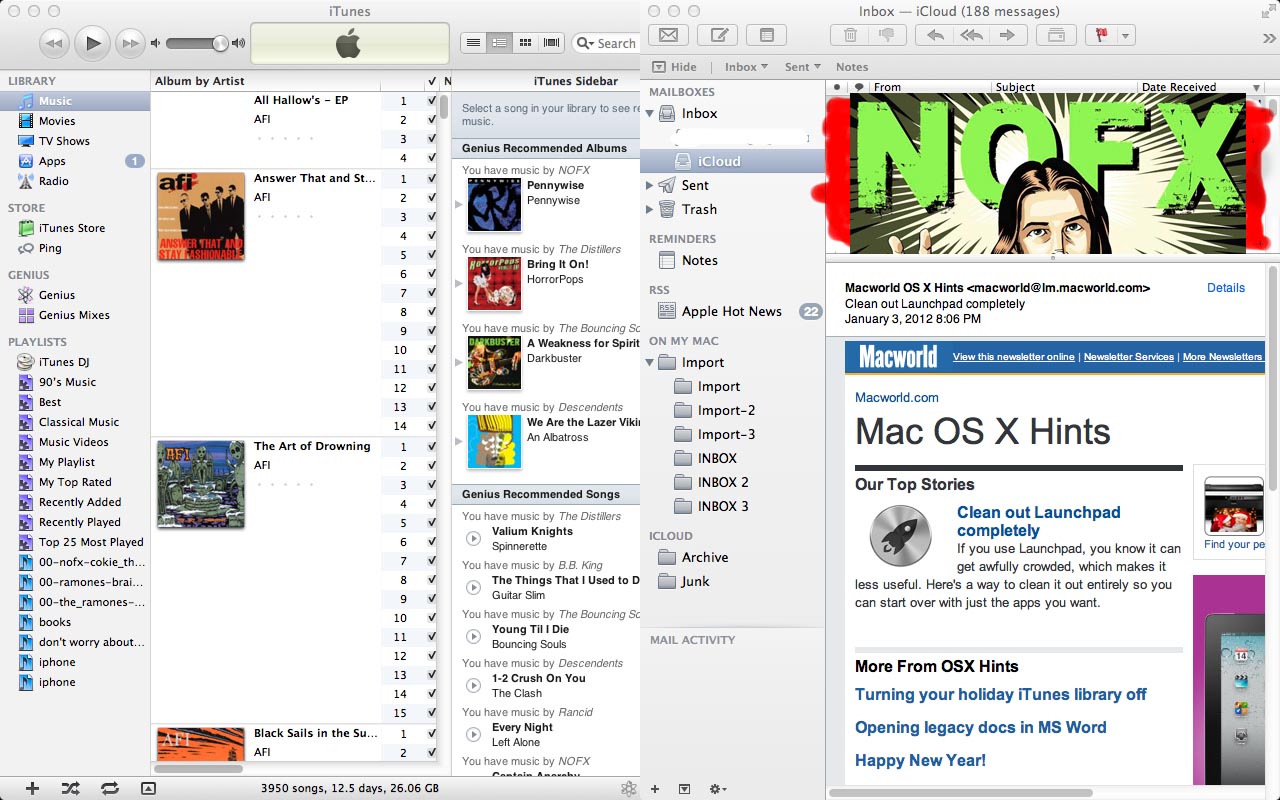Screen dimensions: 1280x800
Task: Archive the message using Mail toolbar
Action: pos(1055,36)
